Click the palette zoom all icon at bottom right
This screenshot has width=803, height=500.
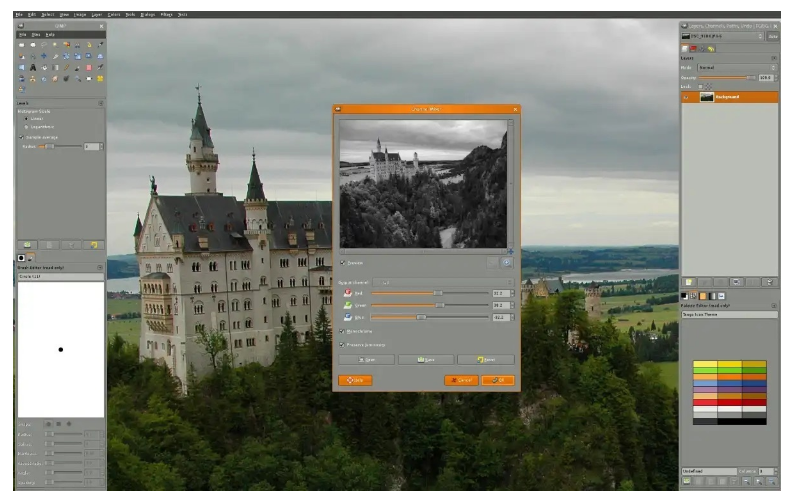[772, 481]
